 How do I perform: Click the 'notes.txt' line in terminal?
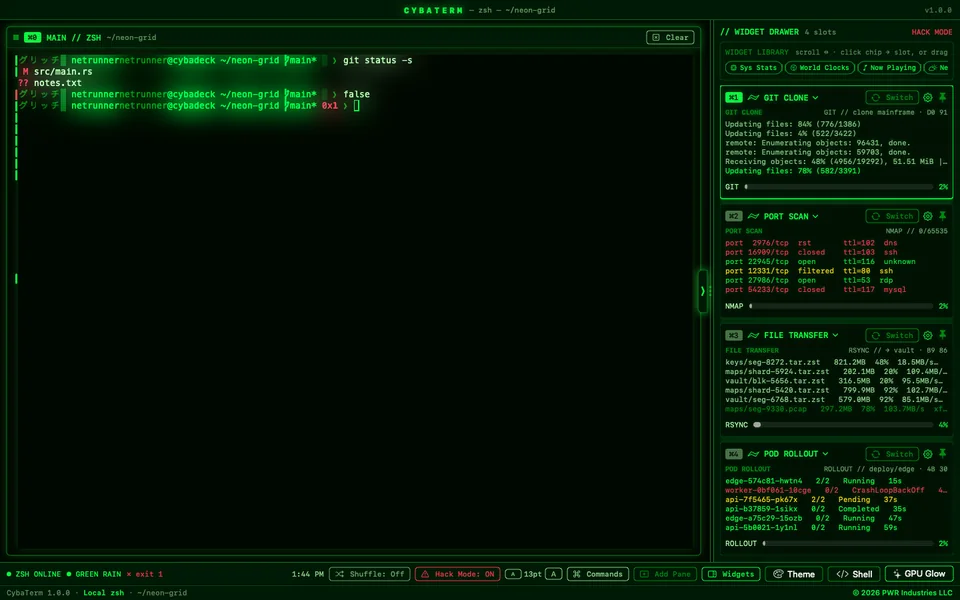click(58, 83)
